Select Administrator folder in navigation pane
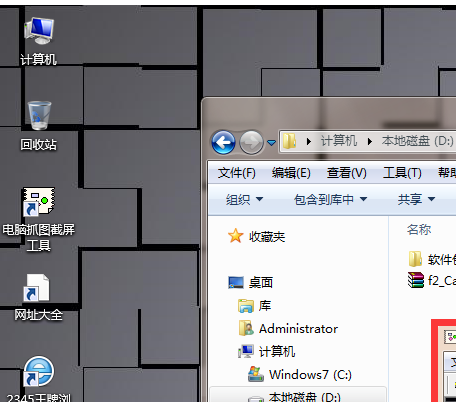The height and width of the screenshot is (402, 456). [298, 329]
